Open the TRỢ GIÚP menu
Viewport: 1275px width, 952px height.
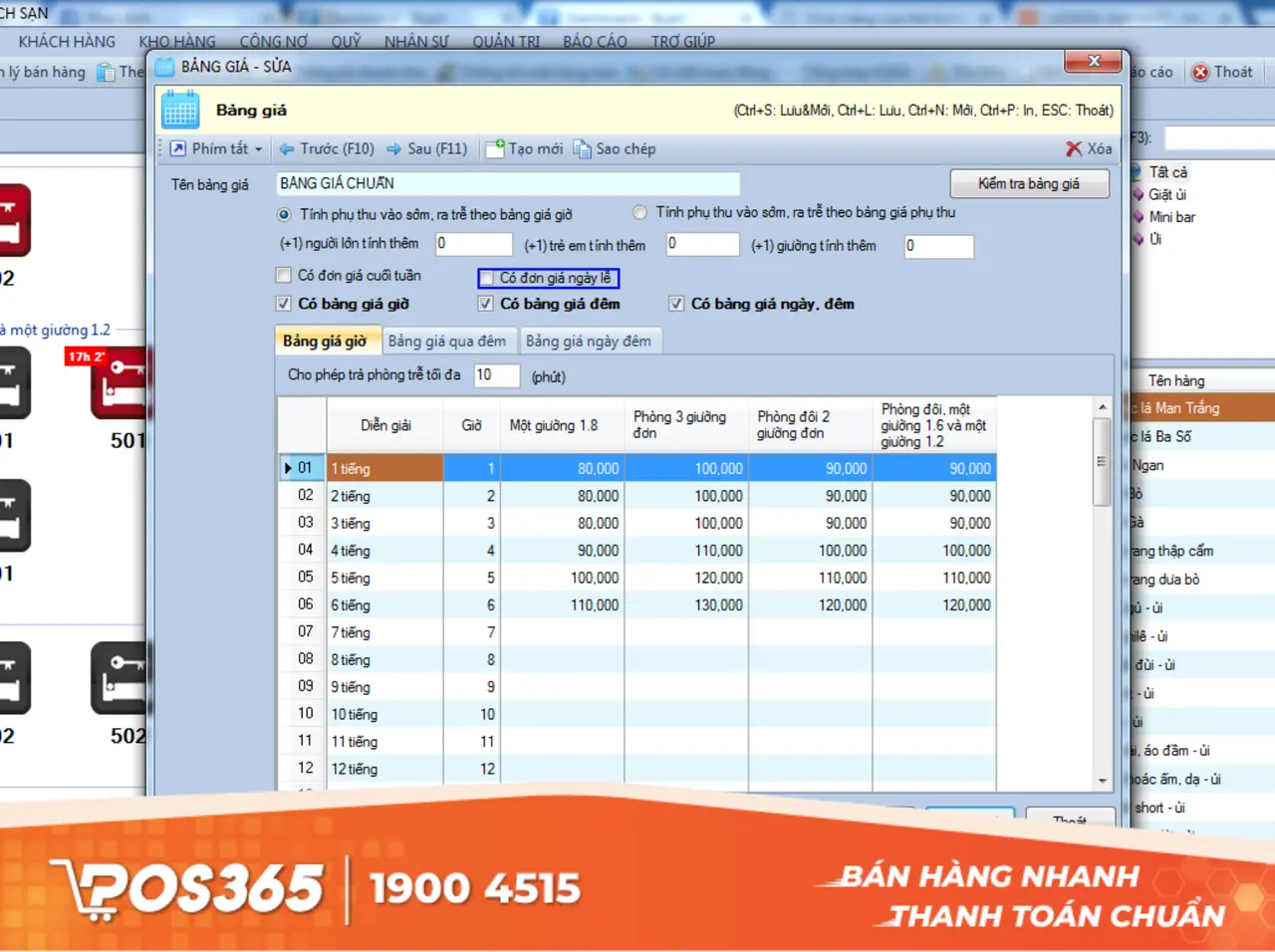[683, 41]
